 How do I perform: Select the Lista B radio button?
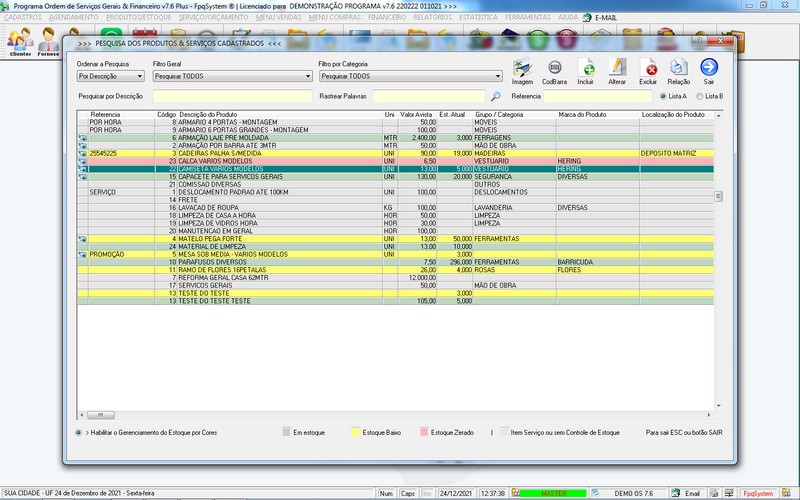click(x=699, y=96)
